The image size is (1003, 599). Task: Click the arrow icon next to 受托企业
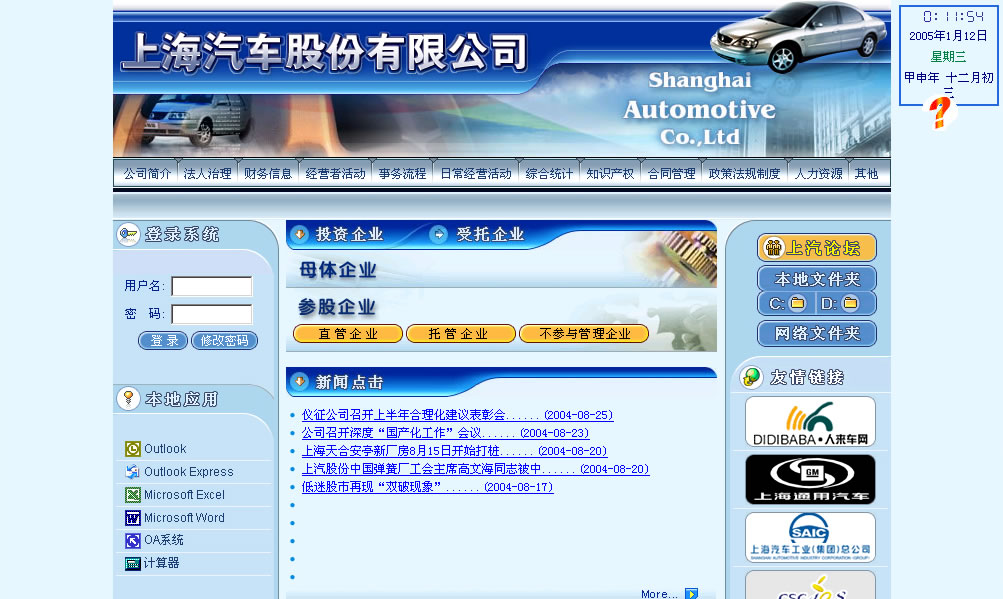pos(438,234)
